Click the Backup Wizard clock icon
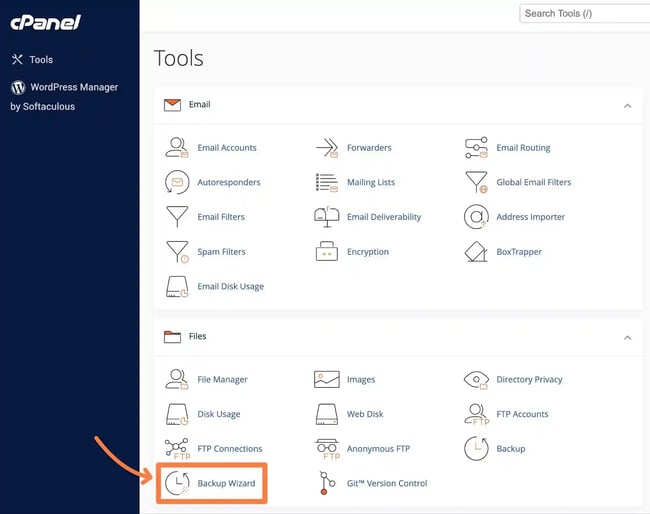 click(x=177, y=484)
